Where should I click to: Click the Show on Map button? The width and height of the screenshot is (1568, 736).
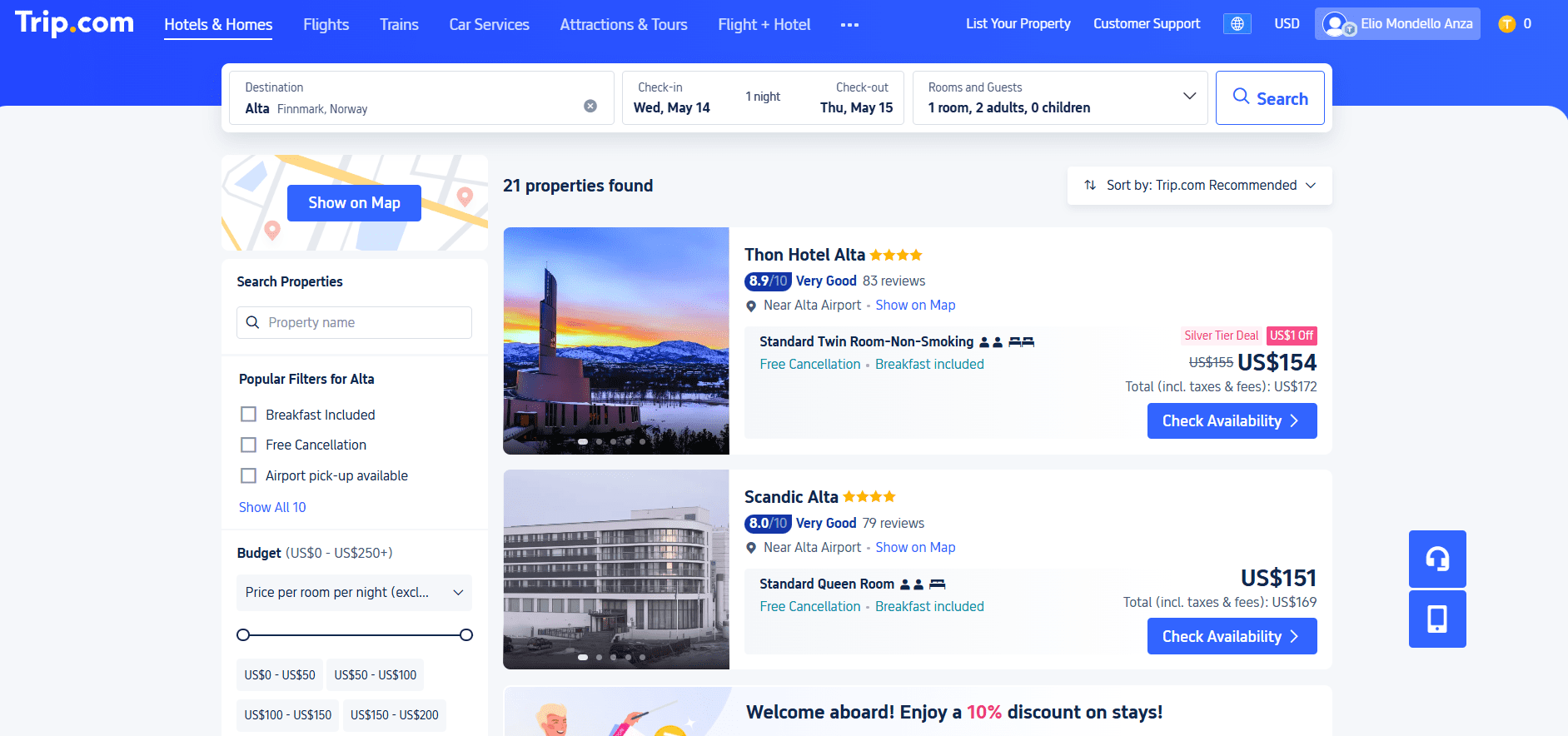[x=354, y=203]
